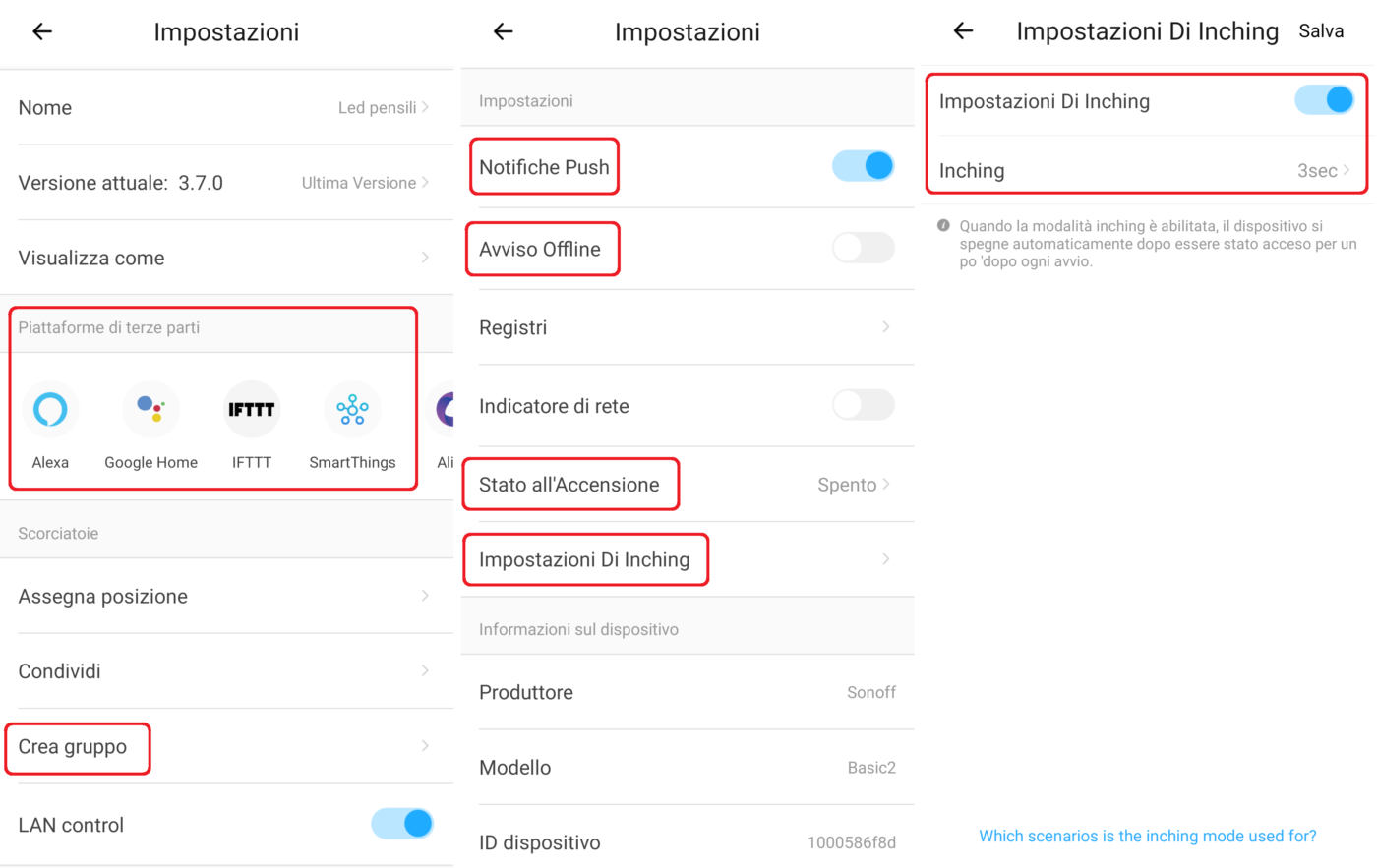The image size is (1377, 868).
Task: Enable the Avviso Offline switch
Action: tap(863, 248)
